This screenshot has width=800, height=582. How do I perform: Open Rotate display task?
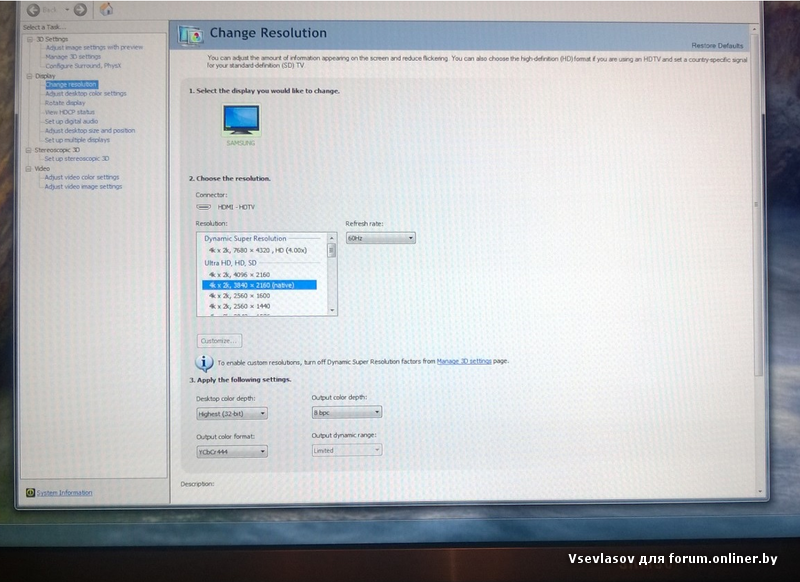pyautogui.click(x=65, y=103)
